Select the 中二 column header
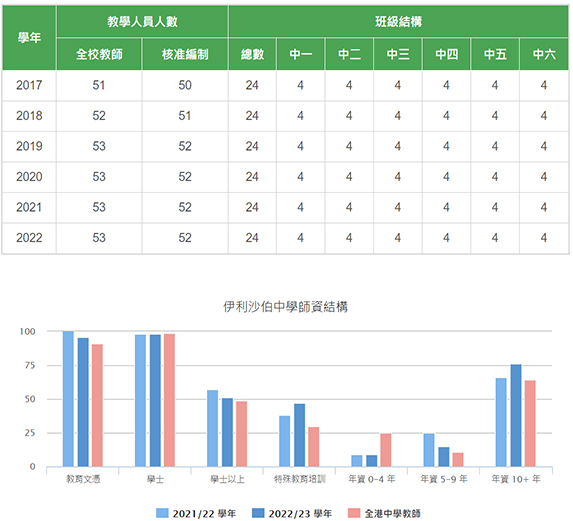 tap(349, 54)
